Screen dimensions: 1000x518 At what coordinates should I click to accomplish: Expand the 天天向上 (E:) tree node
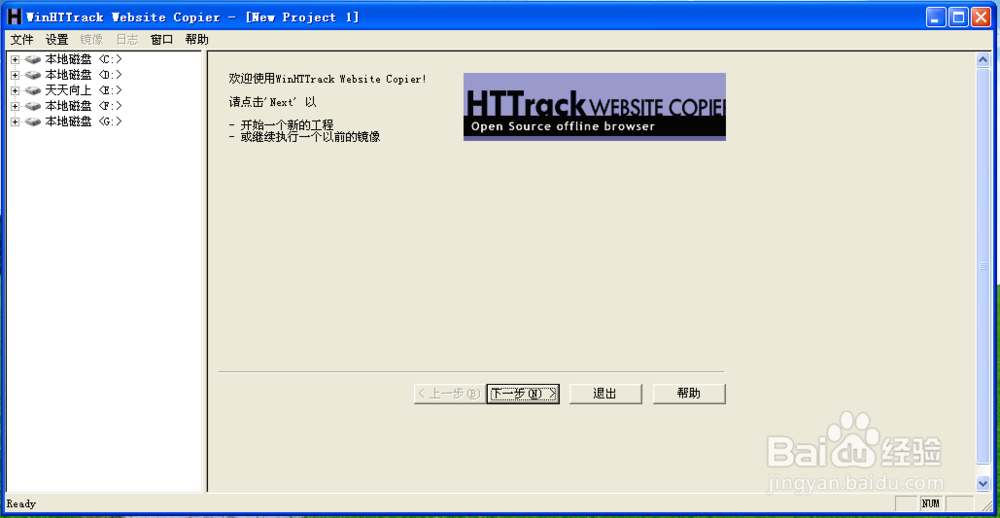tap(15, 91)
